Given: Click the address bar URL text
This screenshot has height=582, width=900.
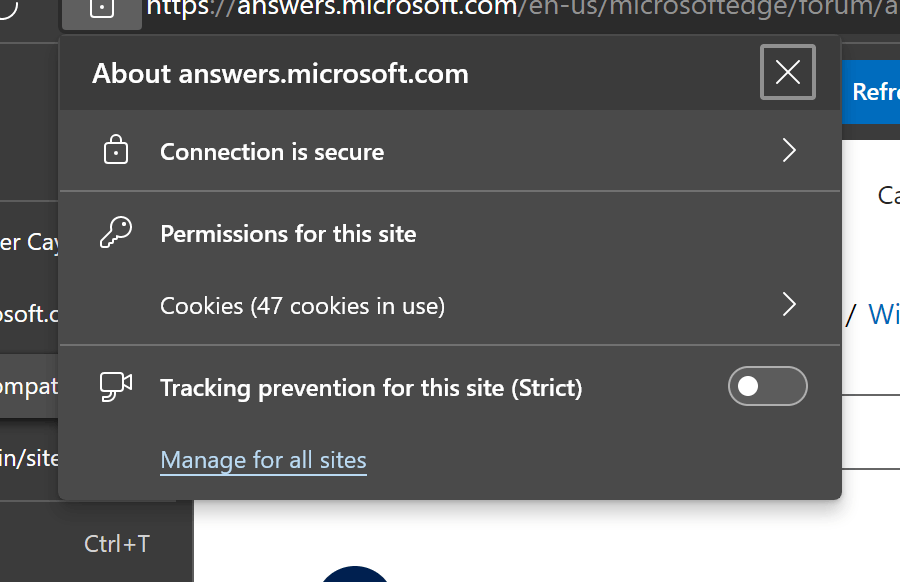Looking at the screenshot, I should 520,10.
